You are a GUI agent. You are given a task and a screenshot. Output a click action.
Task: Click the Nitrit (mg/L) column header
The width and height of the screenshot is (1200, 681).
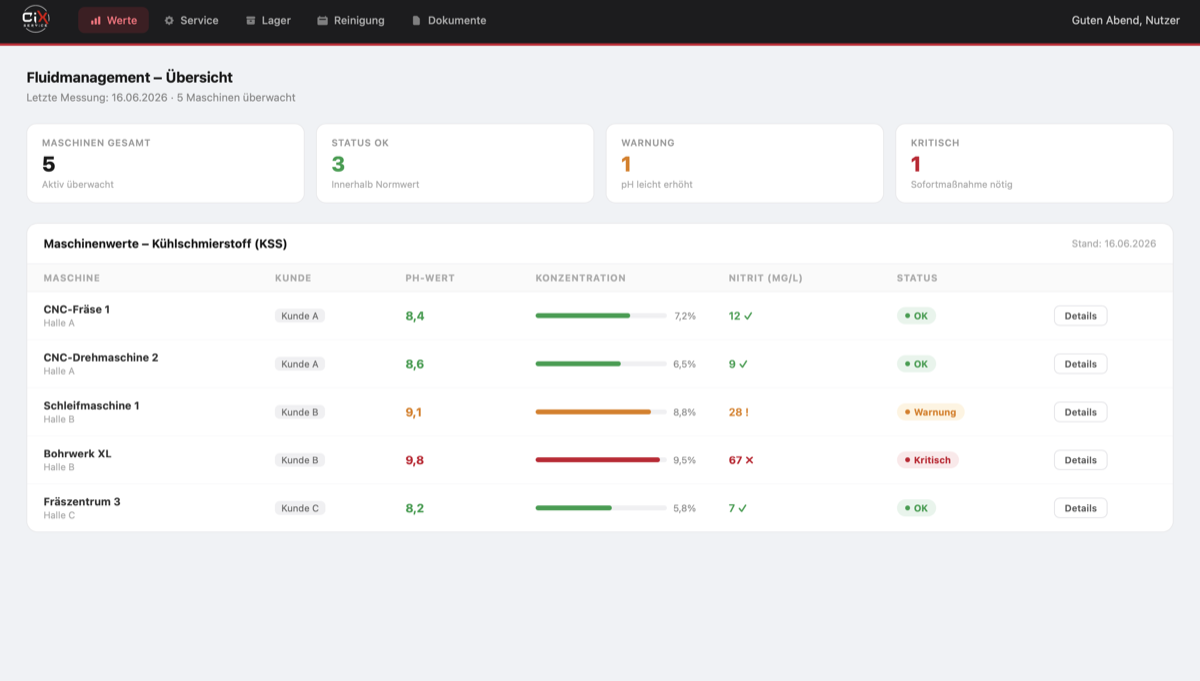767,278
